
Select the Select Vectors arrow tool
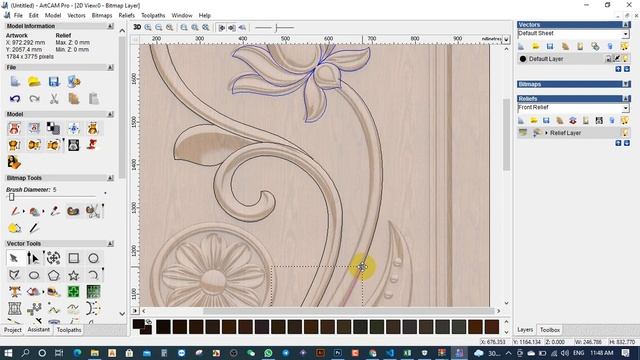click(14, 258)
